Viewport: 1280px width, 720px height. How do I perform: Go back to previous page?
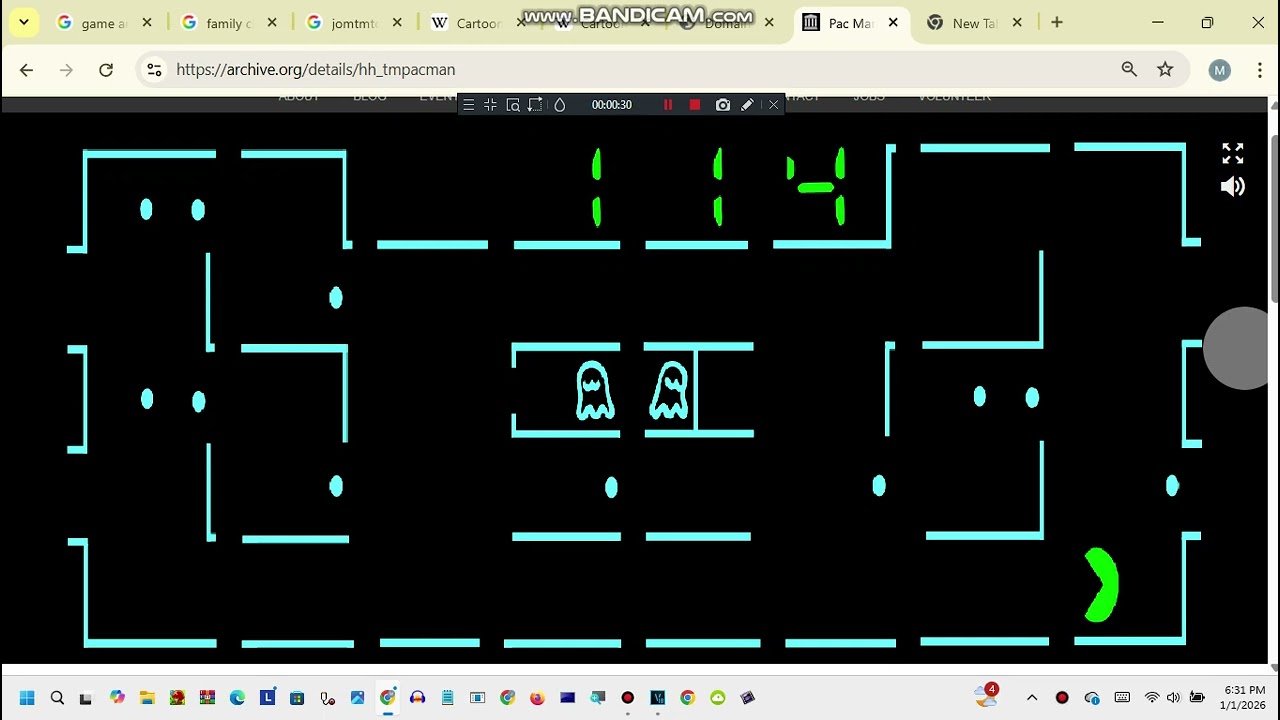(x=26, y=69)
